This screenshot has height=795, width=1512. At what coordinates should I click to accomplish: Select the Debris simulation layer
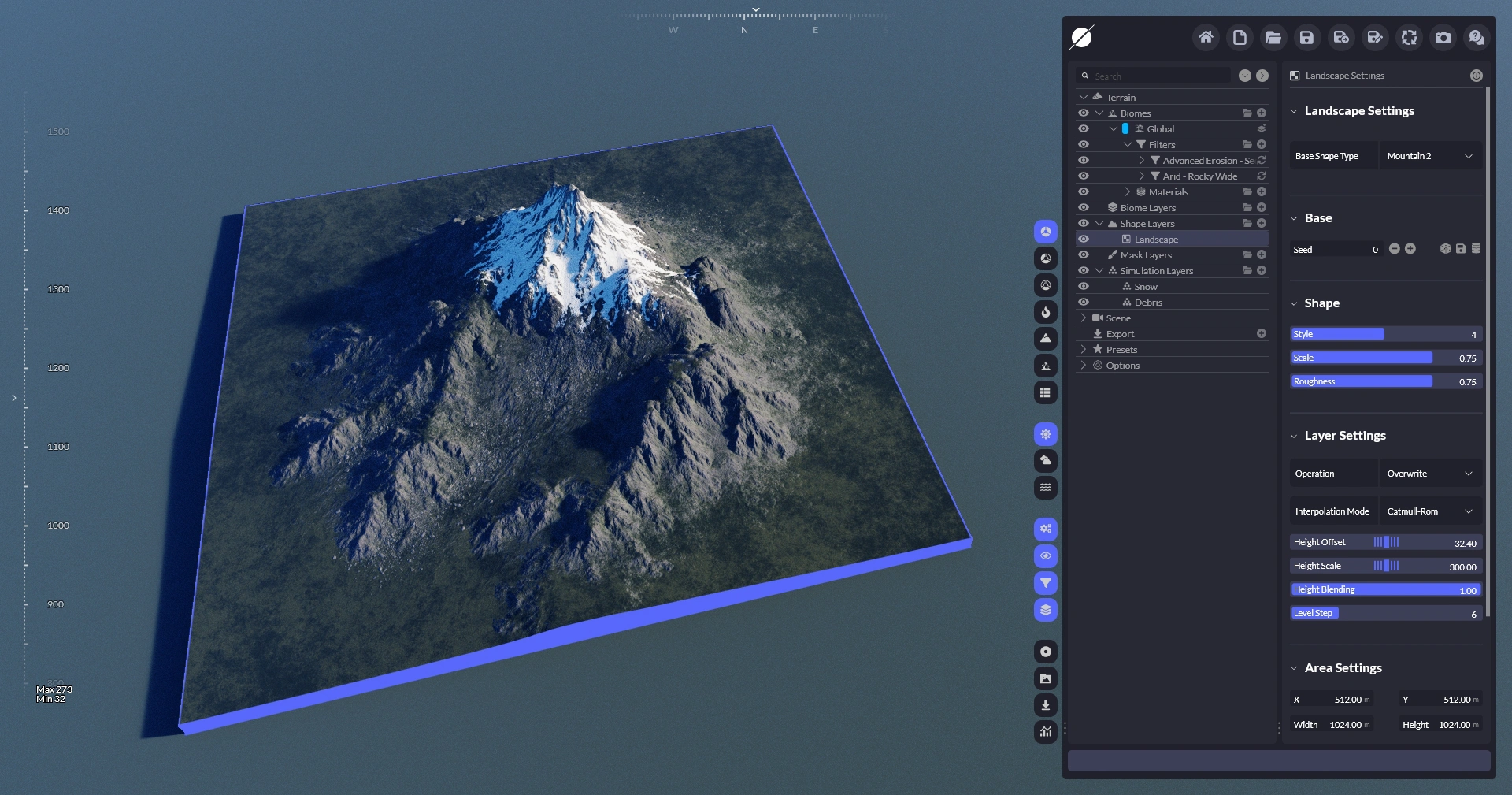click(1148, 303)
